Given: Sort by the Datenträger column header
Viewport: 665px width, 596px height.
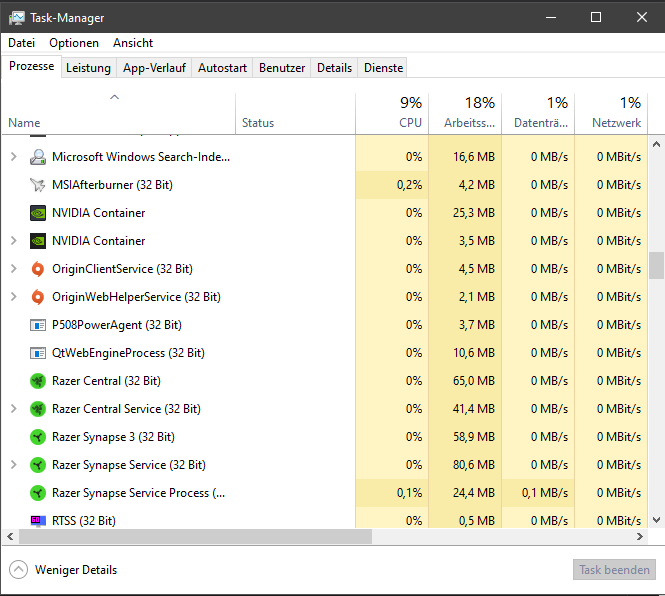Looking at the screenshot, I should (x=538, y=114).
